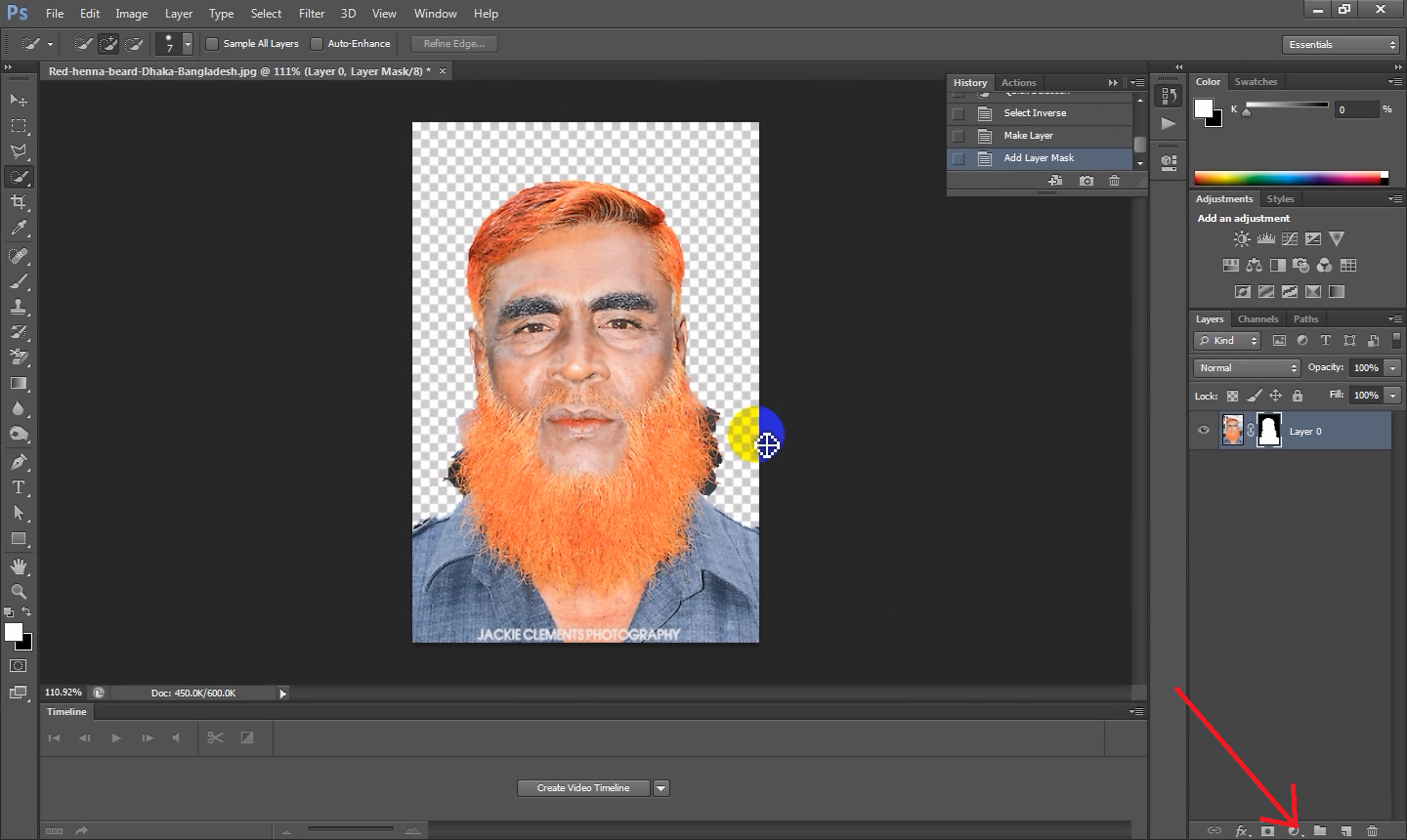Switch to the Channels tab
The width and height of the screenshot is (1407, 840).
click(x=1258, y=319)
